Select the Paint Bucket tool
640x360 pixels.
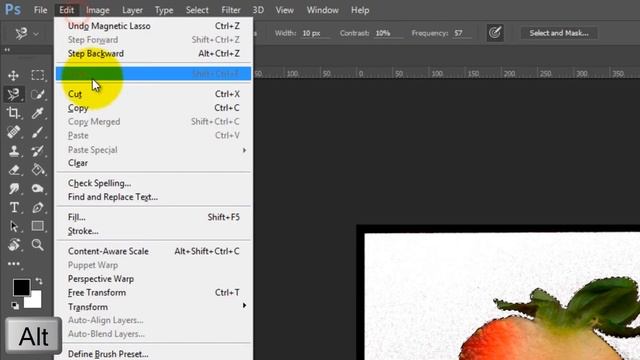[x=38, y=170]
